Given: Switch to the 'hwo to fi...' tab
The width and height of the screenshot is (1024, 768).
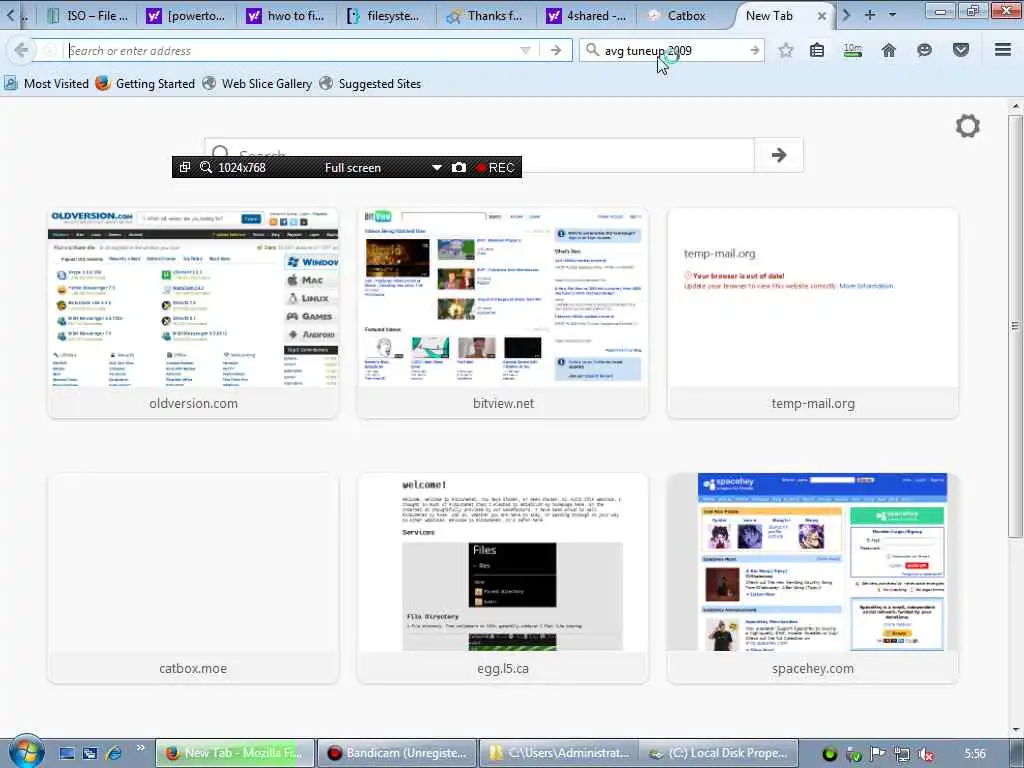Looking at the screenshot, I should tap(287, 16).
